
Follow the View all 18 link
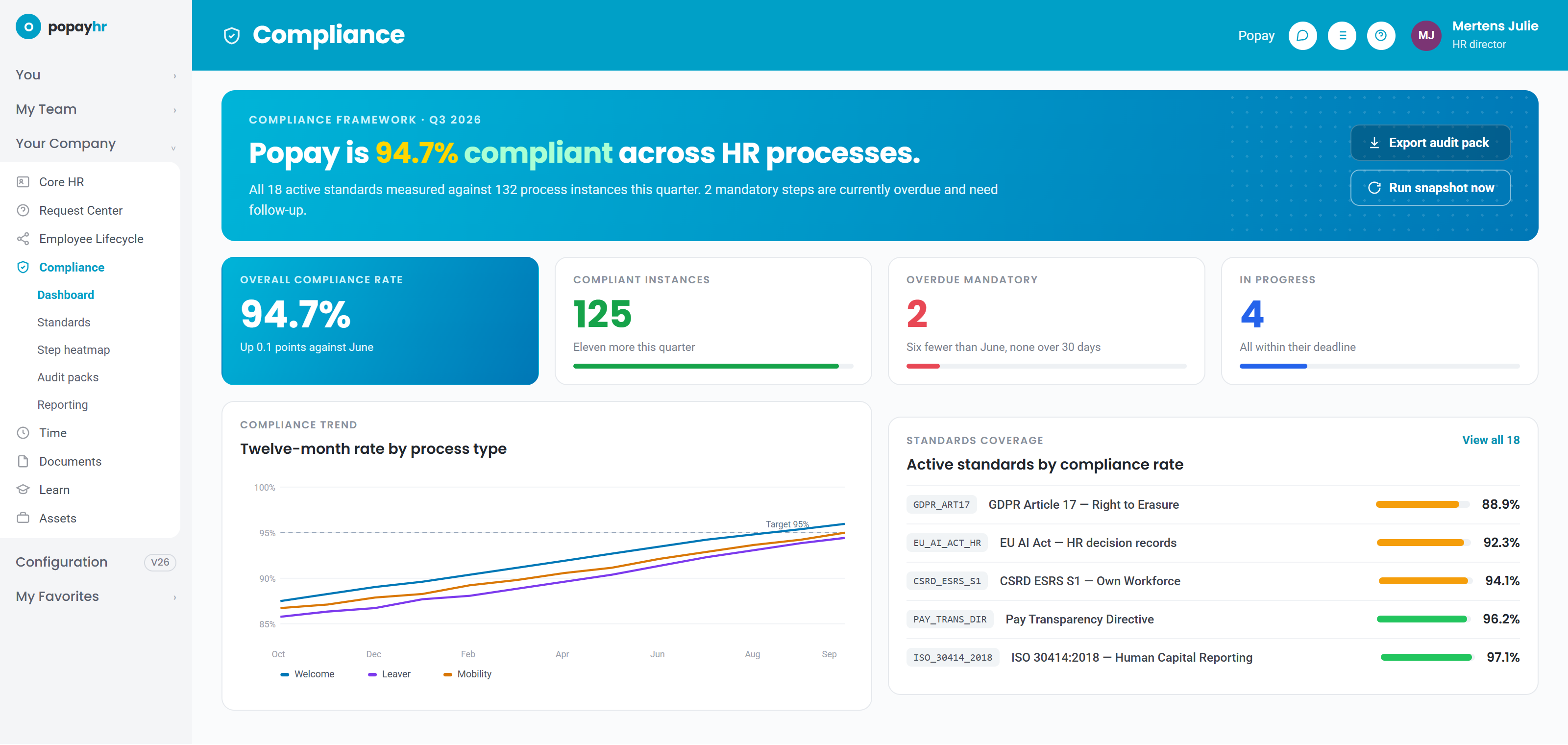pos(1490,440)
